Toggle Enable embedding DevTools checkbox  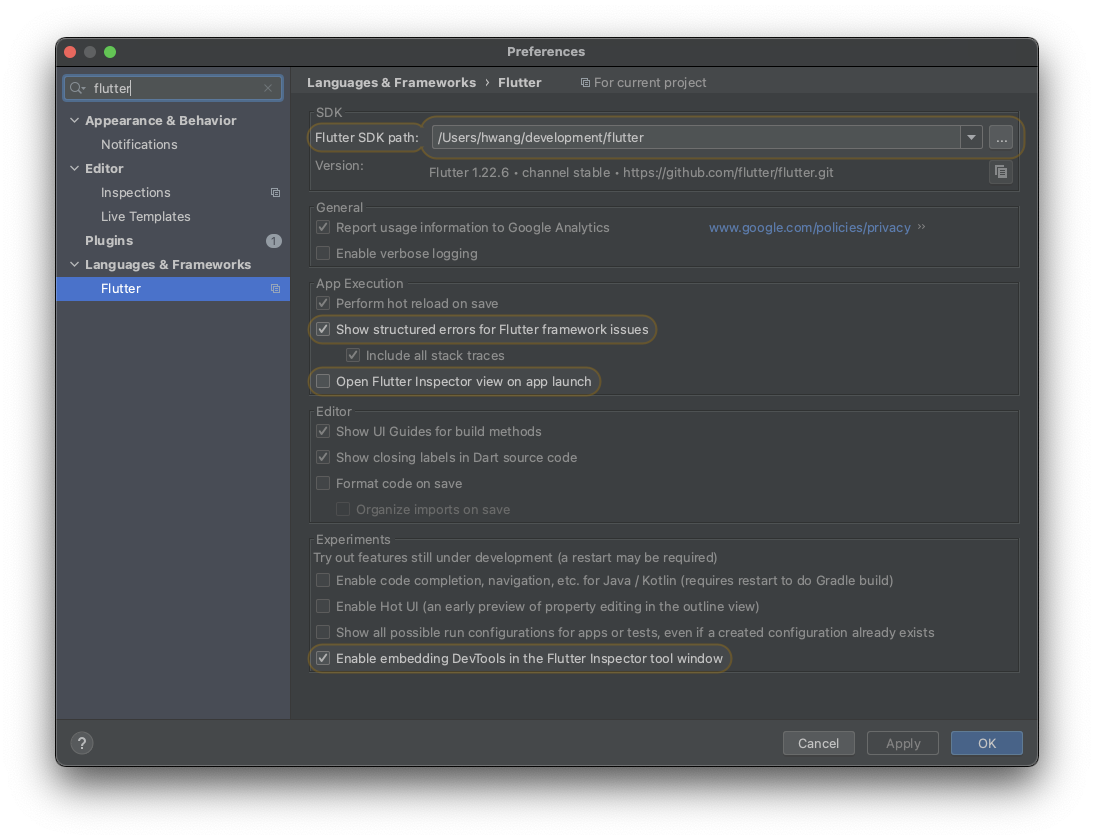click(323, 659)
